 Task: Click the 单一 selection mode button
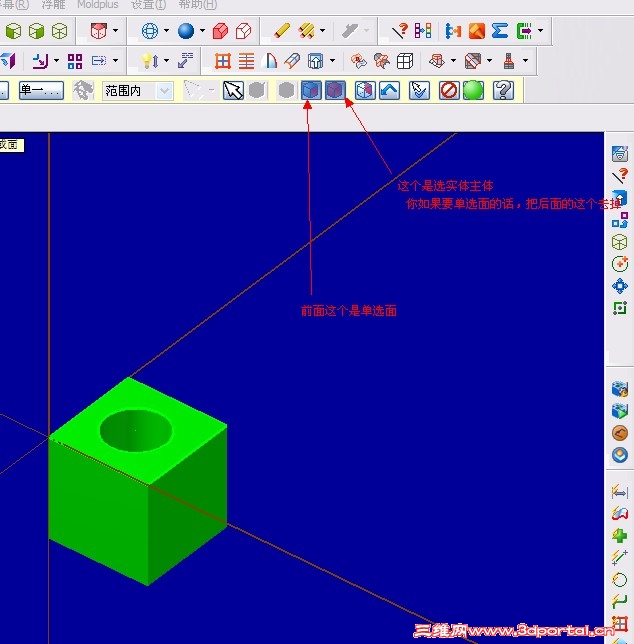coord(41,90)
